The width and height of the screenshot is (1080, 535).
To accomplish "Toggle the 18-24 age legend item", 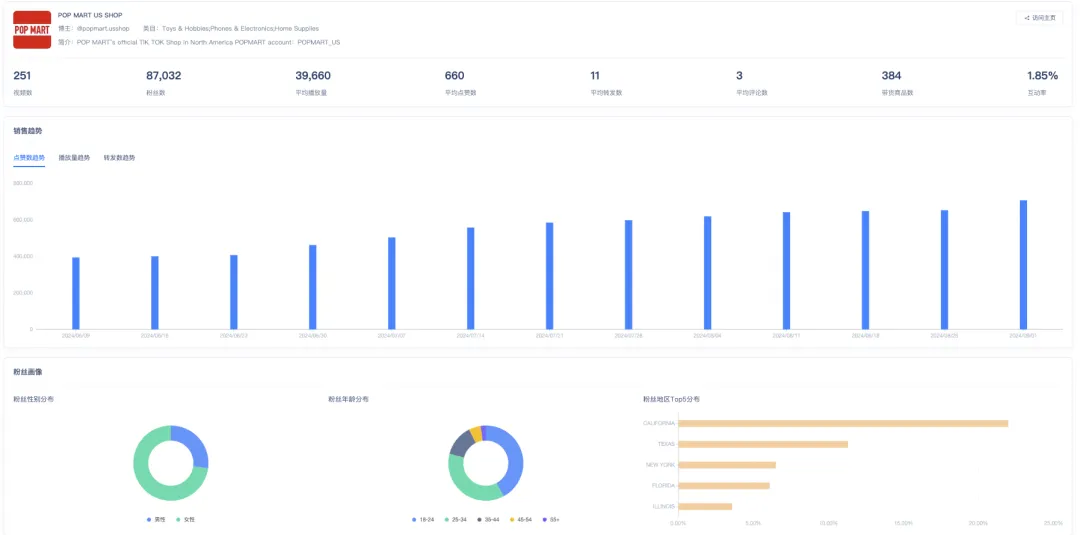I will pos(423,519).
